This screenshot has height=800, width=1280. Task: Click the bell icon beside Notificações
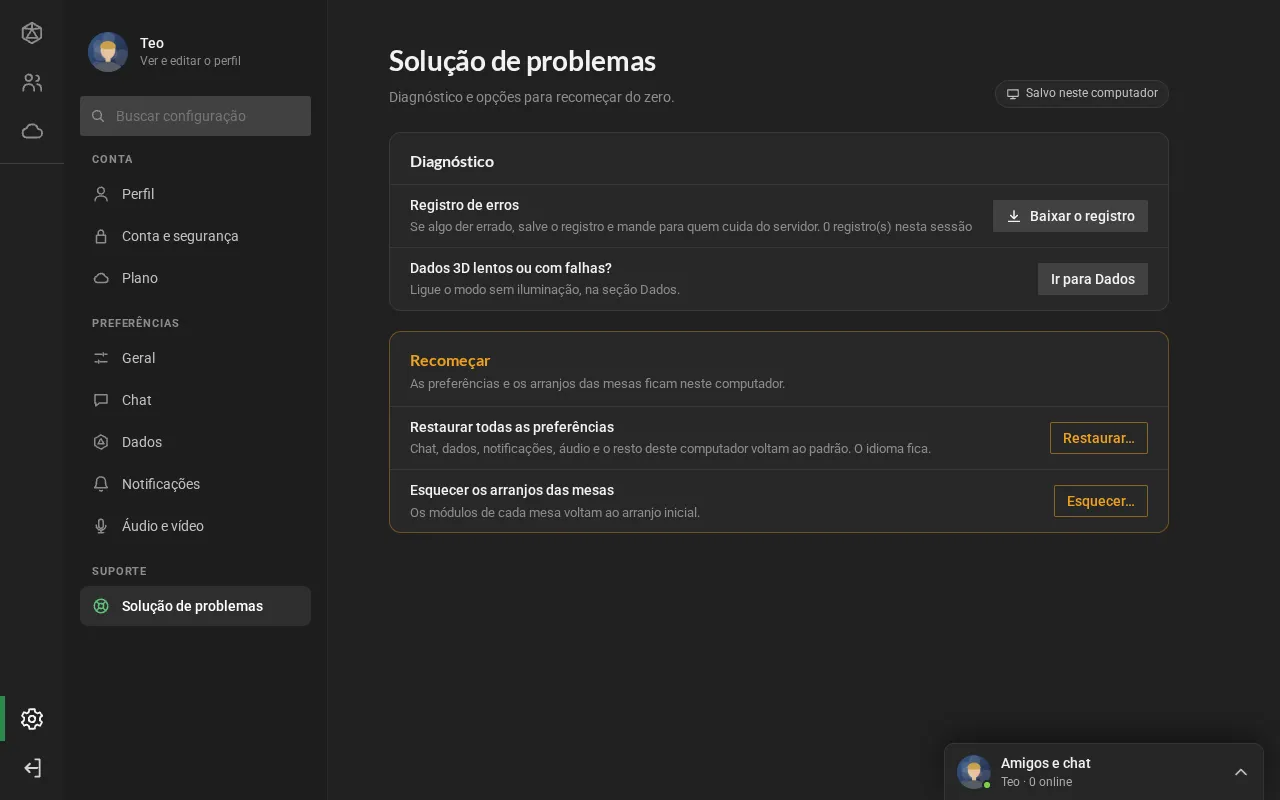coord(101,484)
